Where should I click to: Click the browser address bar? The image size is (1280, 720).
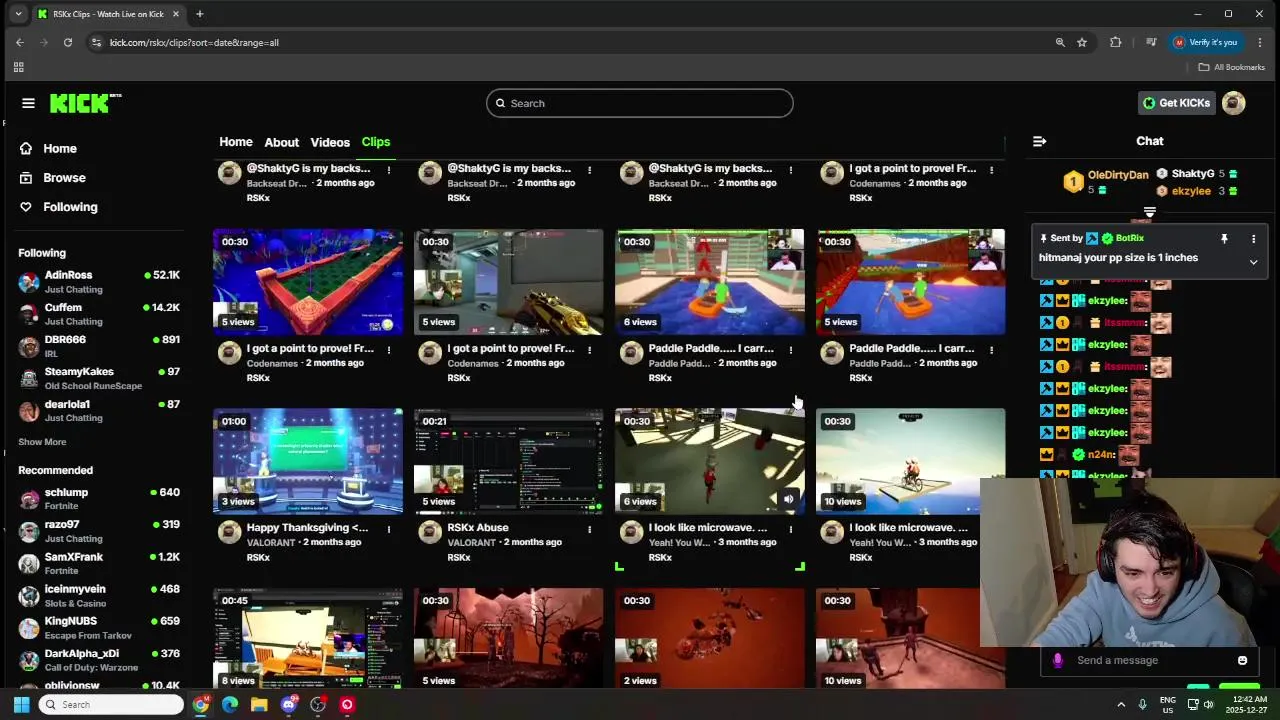570,42
